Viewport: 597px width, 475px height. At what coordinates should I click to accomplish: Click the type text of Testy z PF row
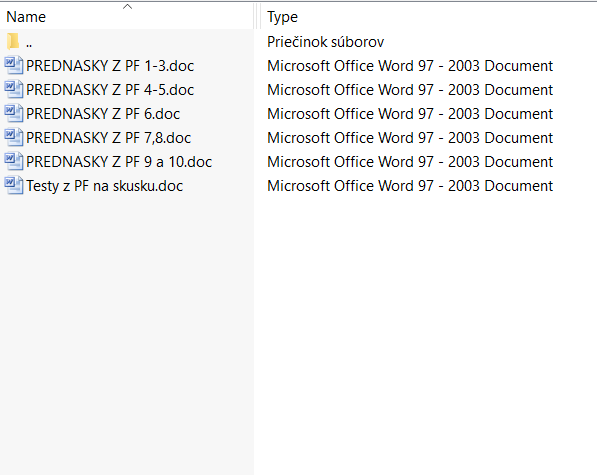pos(410,186)
